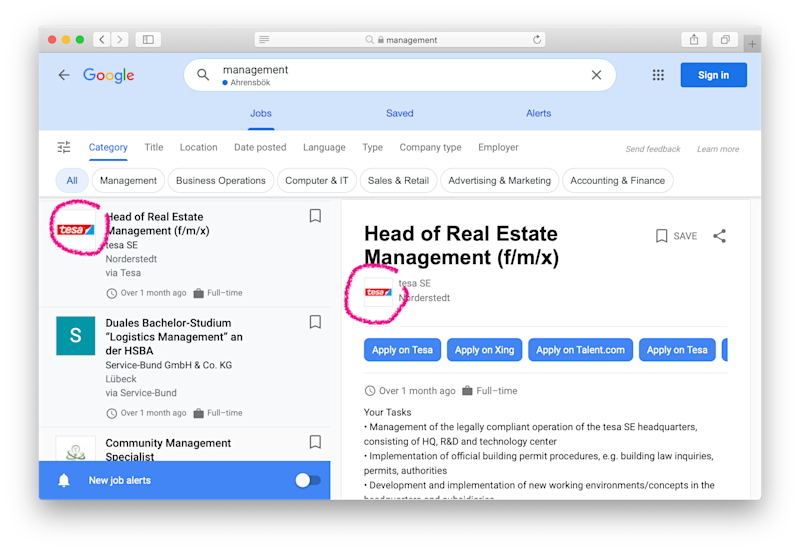The image size is (800, 551).
Task: Click the Learn more link
Action: point(718,149)
